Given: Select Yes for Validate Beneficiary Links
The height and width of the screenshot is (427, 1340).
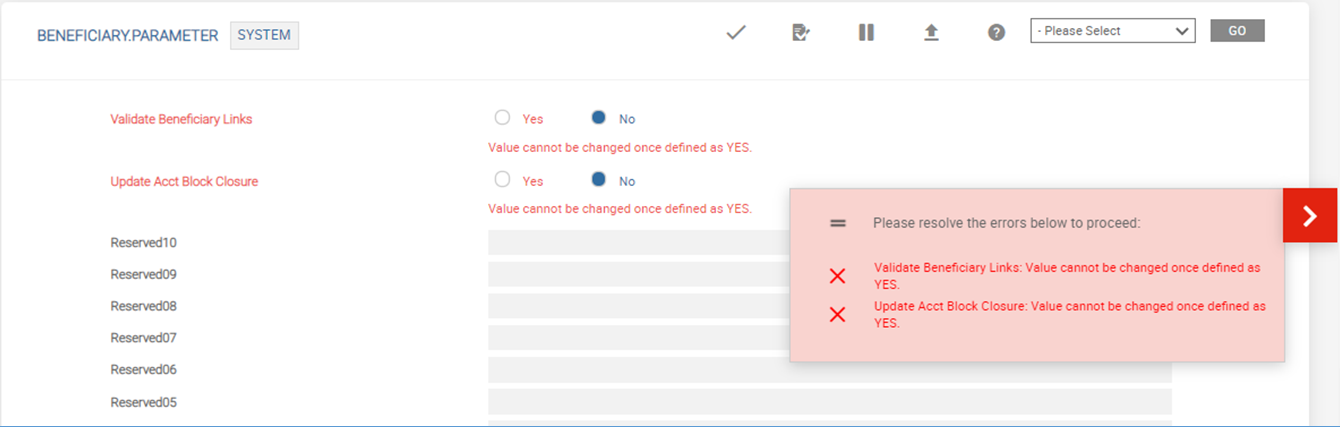Looking at the screenshot, I should click(503, 117).
